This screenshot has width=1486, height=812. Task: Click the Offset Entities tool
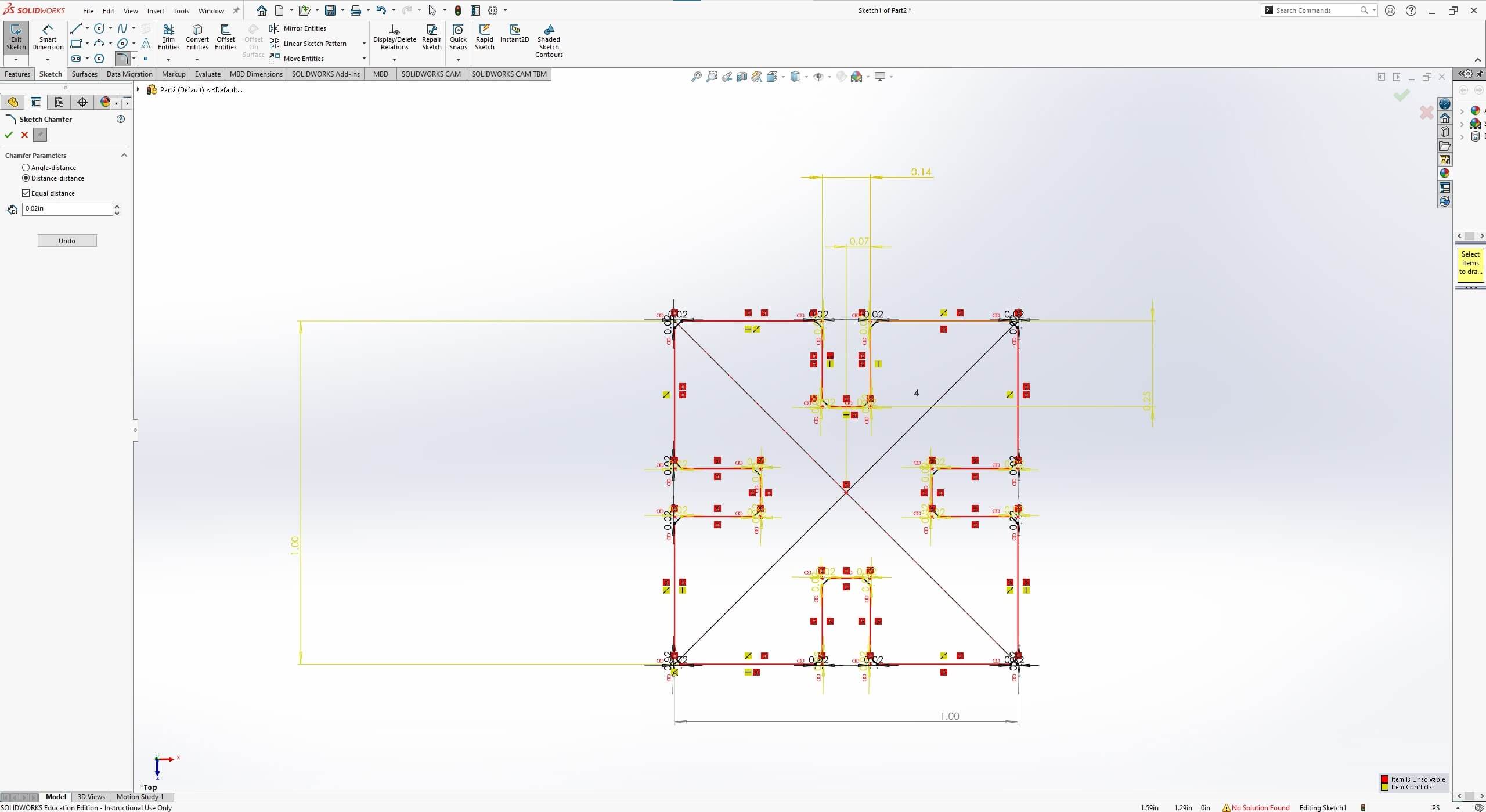(225, 37)
